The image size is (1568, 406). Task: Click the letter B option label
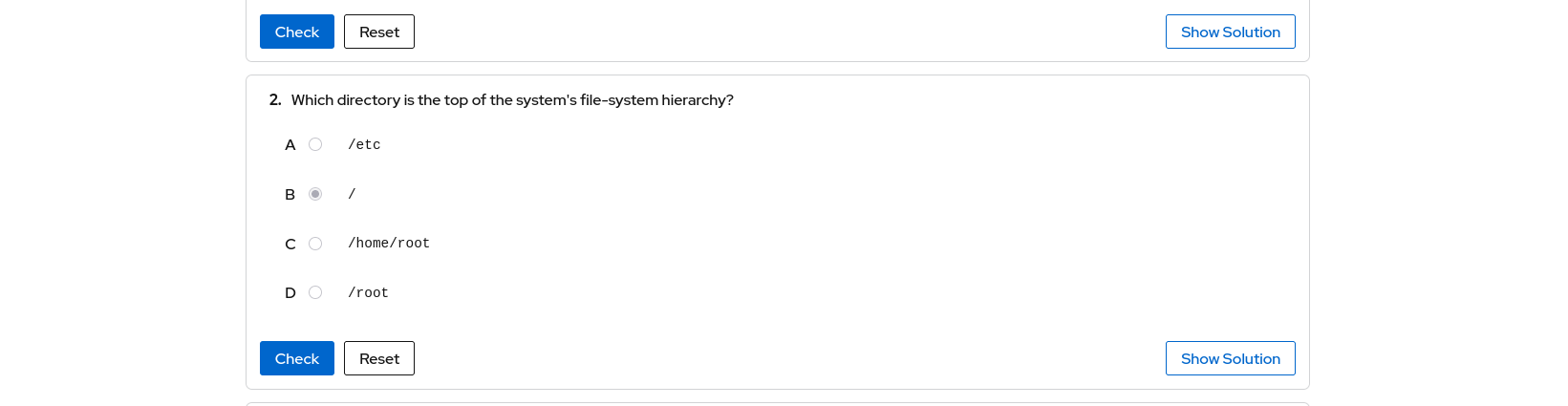click(290, 195)
